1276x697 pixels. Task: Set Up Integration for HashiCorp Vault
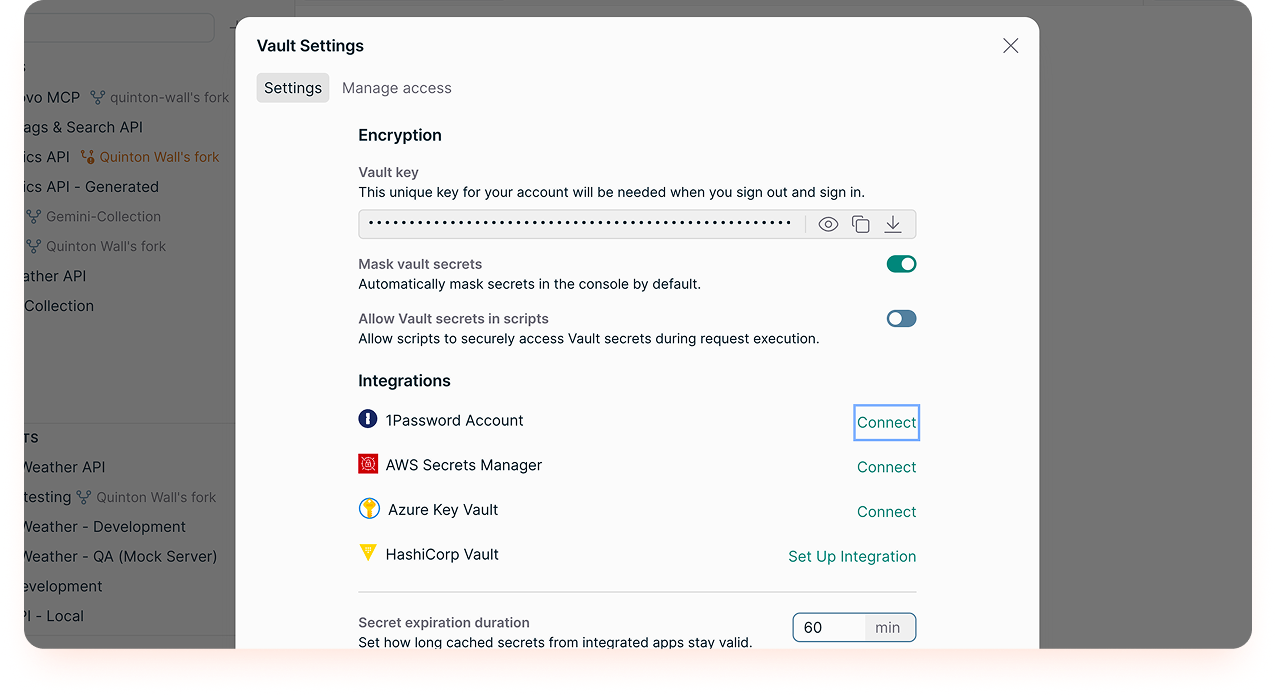click(x=852, y=556)
